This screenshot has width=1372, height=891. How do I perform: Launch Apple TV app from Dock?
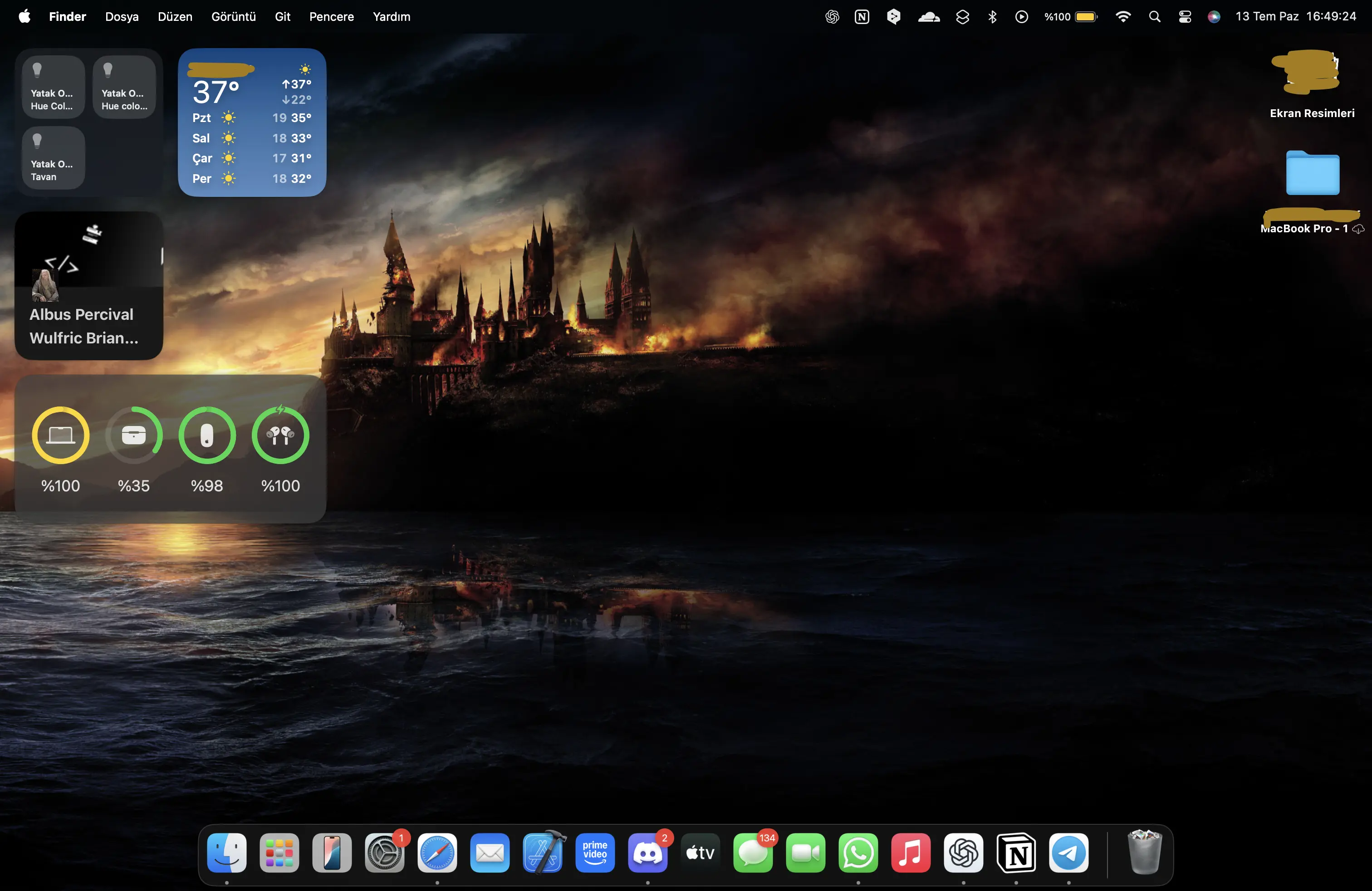coord(701,852)
